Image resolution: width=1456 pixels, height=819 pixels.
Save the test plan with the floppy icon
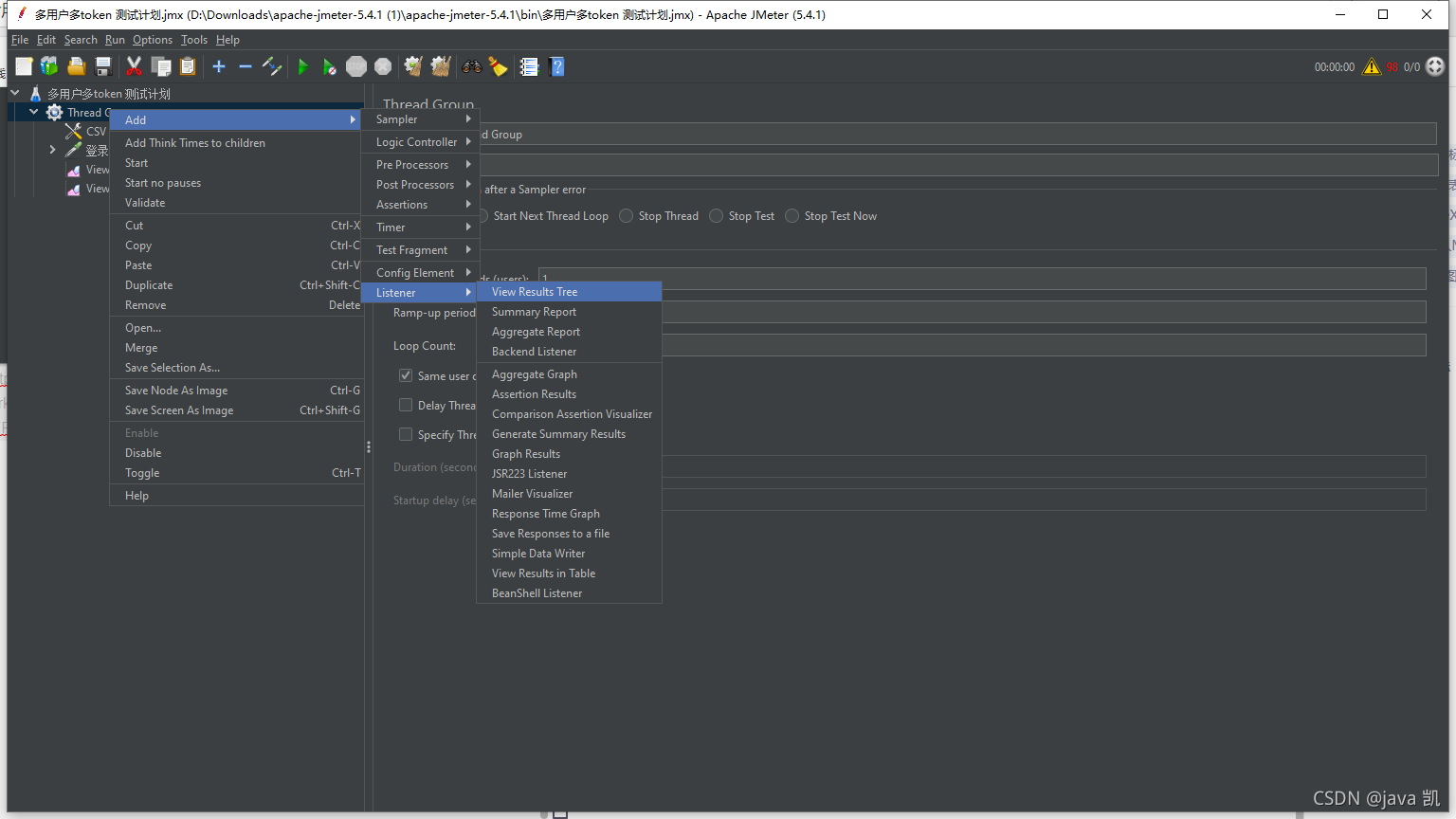coord(103,66)
